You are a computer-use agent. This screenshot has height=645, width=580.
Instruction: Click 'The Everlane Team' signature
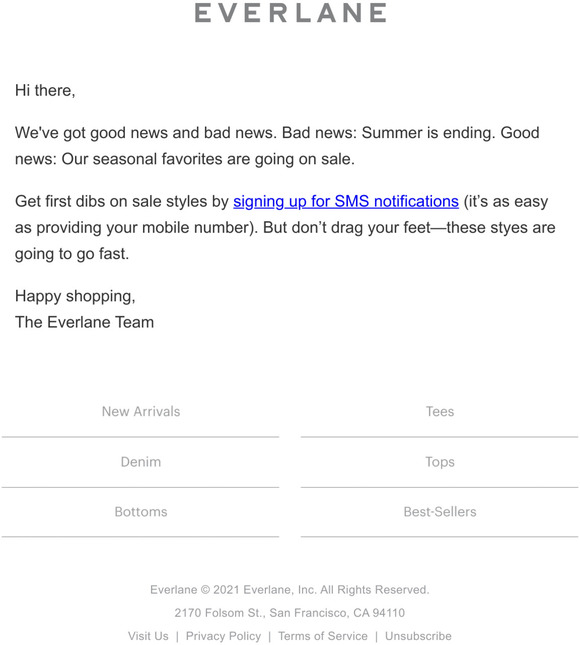pos(84,322)
